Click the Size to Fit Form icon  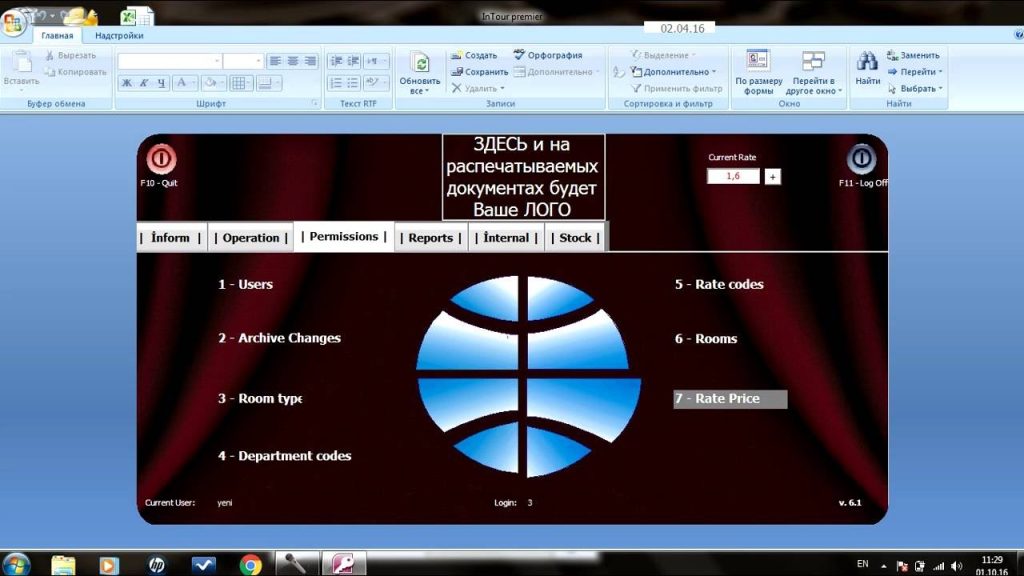(758, 62)
